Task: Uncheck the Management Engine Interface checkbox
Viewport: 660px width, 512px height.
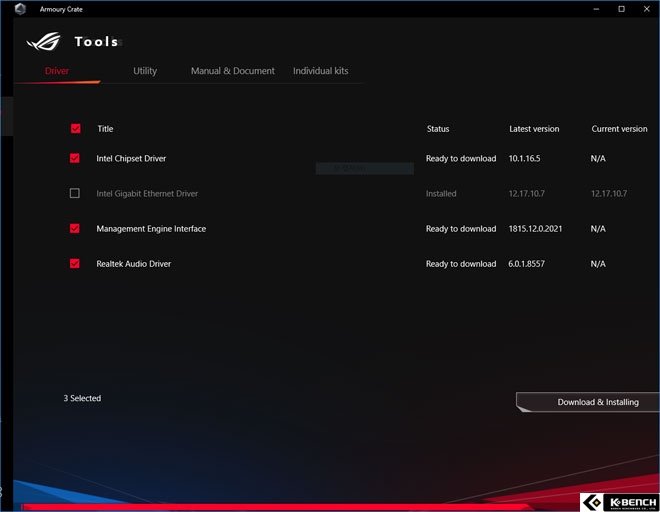Action: 75,228
